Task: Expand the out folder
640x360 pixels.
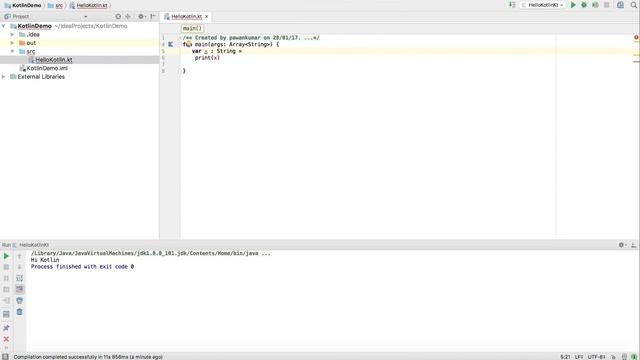Action: 12,43
